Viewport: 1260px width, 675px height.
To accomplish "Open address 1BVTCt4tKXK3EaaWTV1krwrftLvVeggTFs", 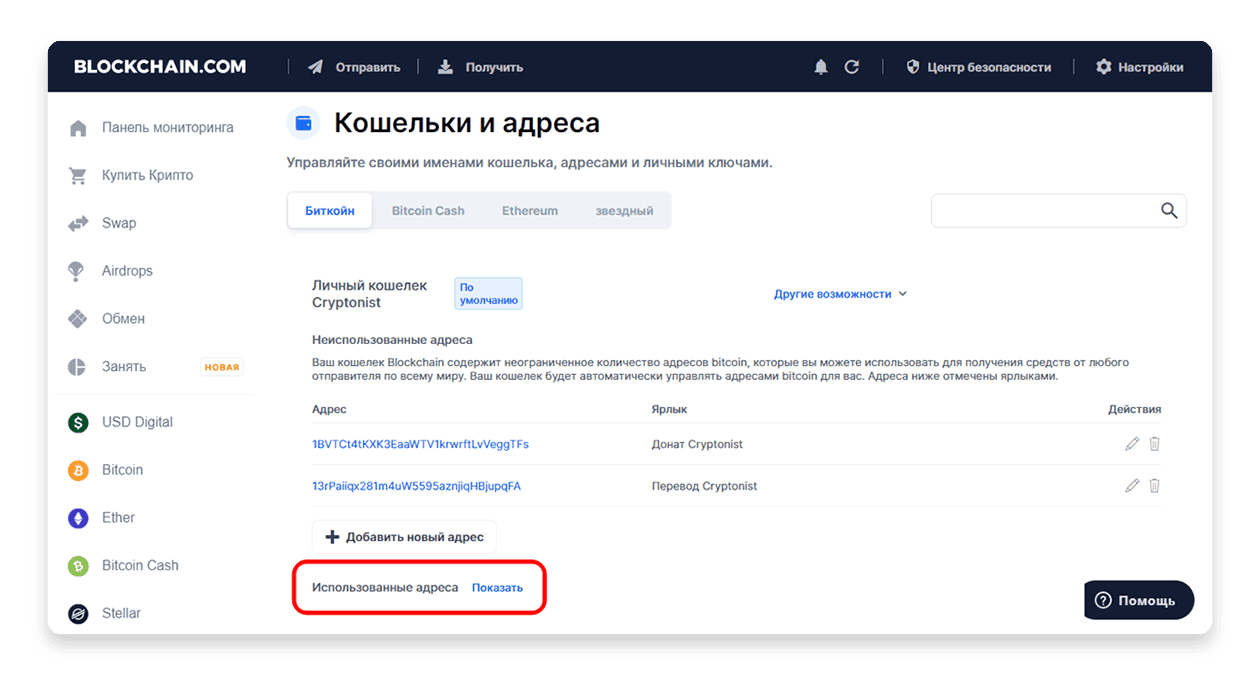I will (420, 444).
